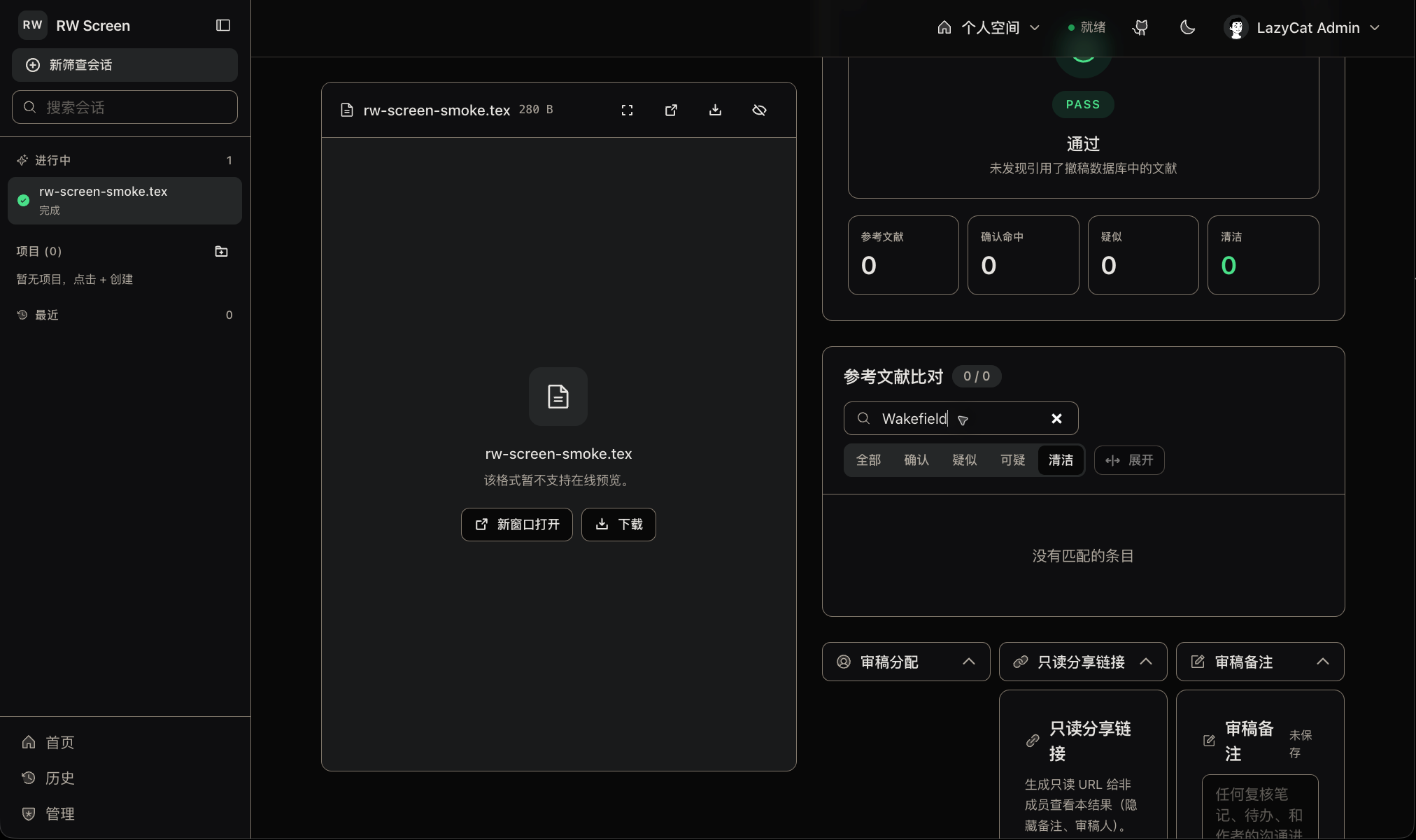
Task: Expand the Recent section
Action: 125,315
